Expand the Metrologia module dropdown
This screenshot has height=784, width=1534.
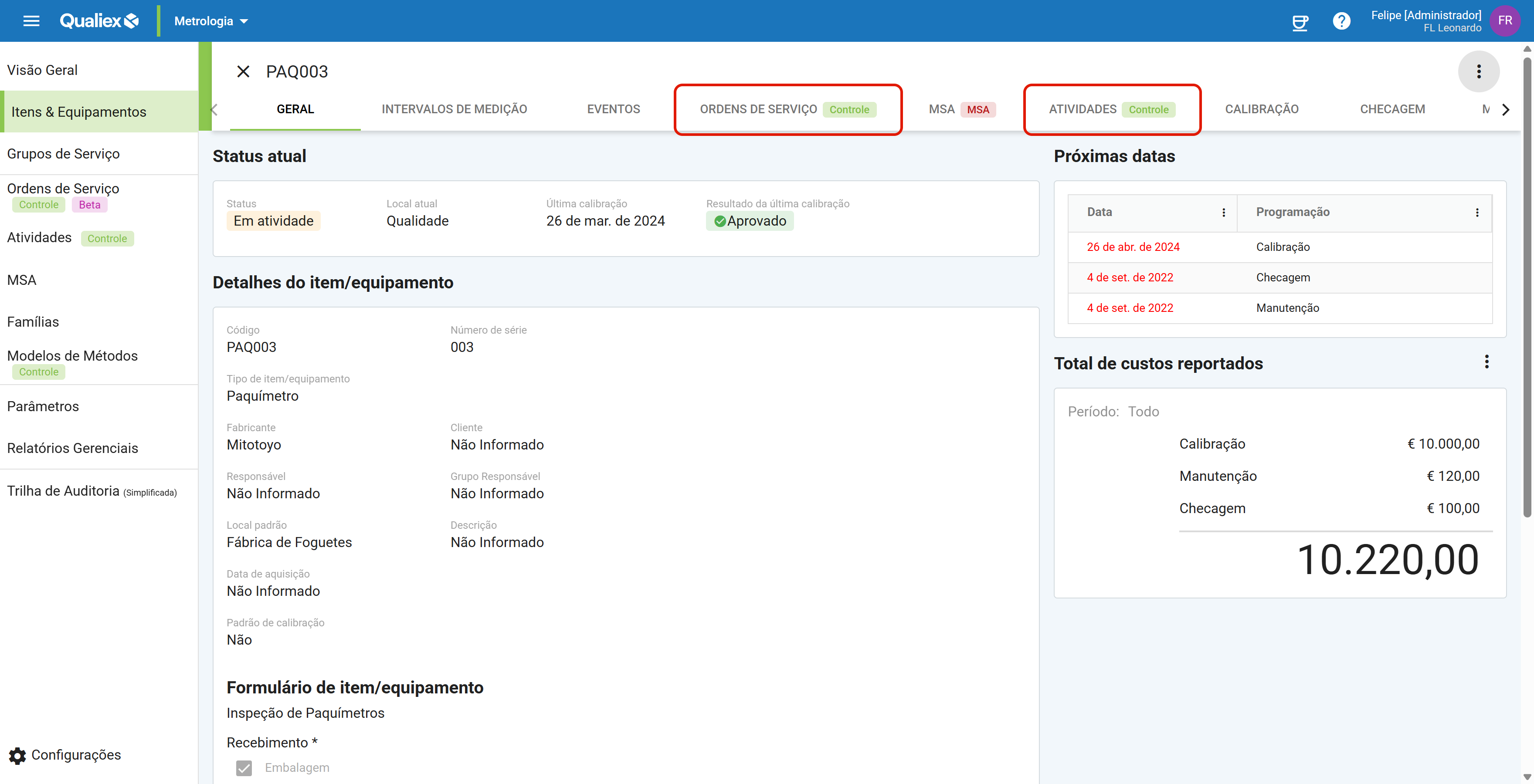tap(211, 21)
